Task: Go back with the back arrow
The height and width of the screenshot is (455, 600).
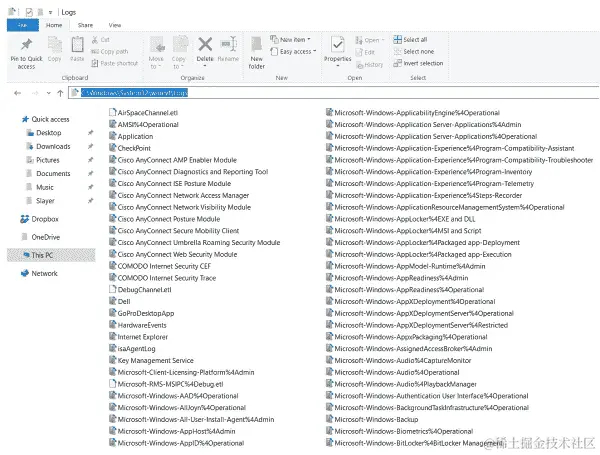Action: click(17, 93)
